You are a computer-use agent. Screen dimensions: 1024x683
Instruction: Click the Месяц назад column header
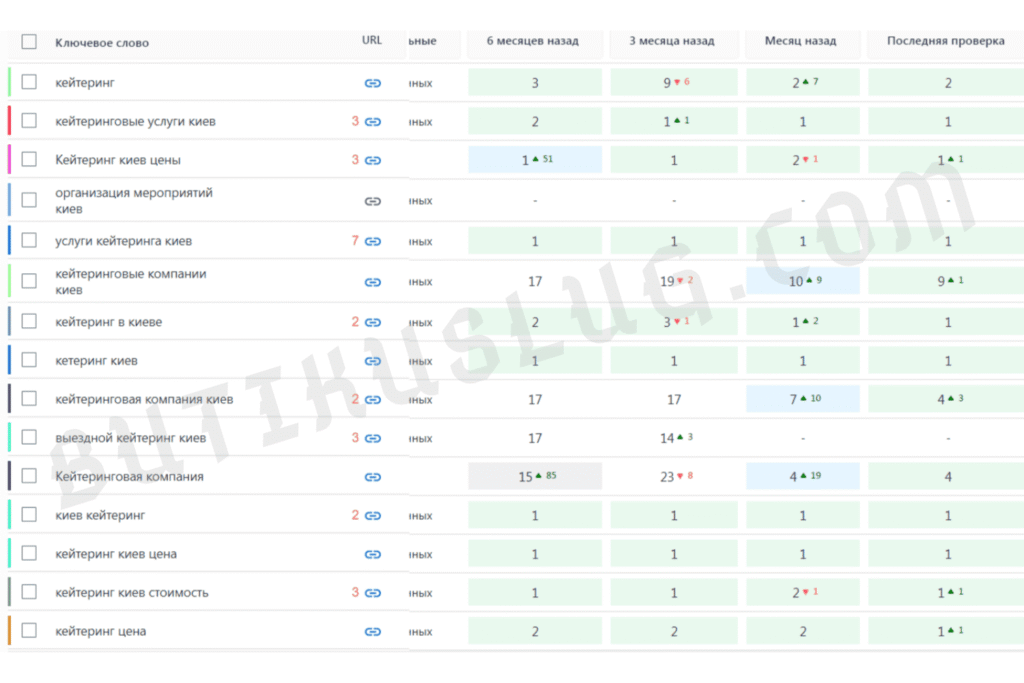point(800,41)
